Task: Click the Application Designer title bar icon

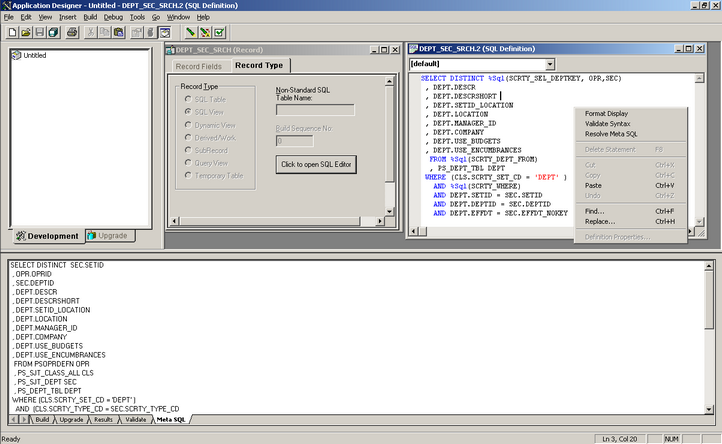Action: click(x=6, y=6)
